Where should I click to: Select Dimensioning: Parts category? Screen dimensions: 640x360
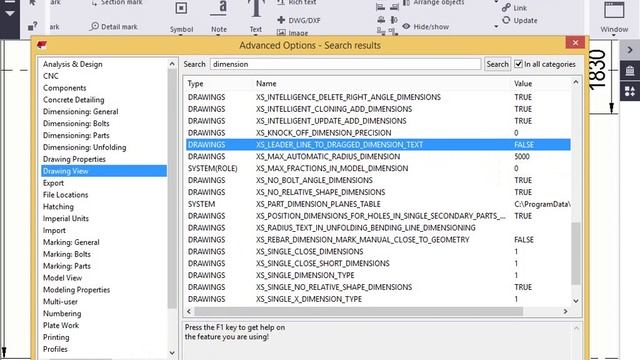tap(76, 135)
